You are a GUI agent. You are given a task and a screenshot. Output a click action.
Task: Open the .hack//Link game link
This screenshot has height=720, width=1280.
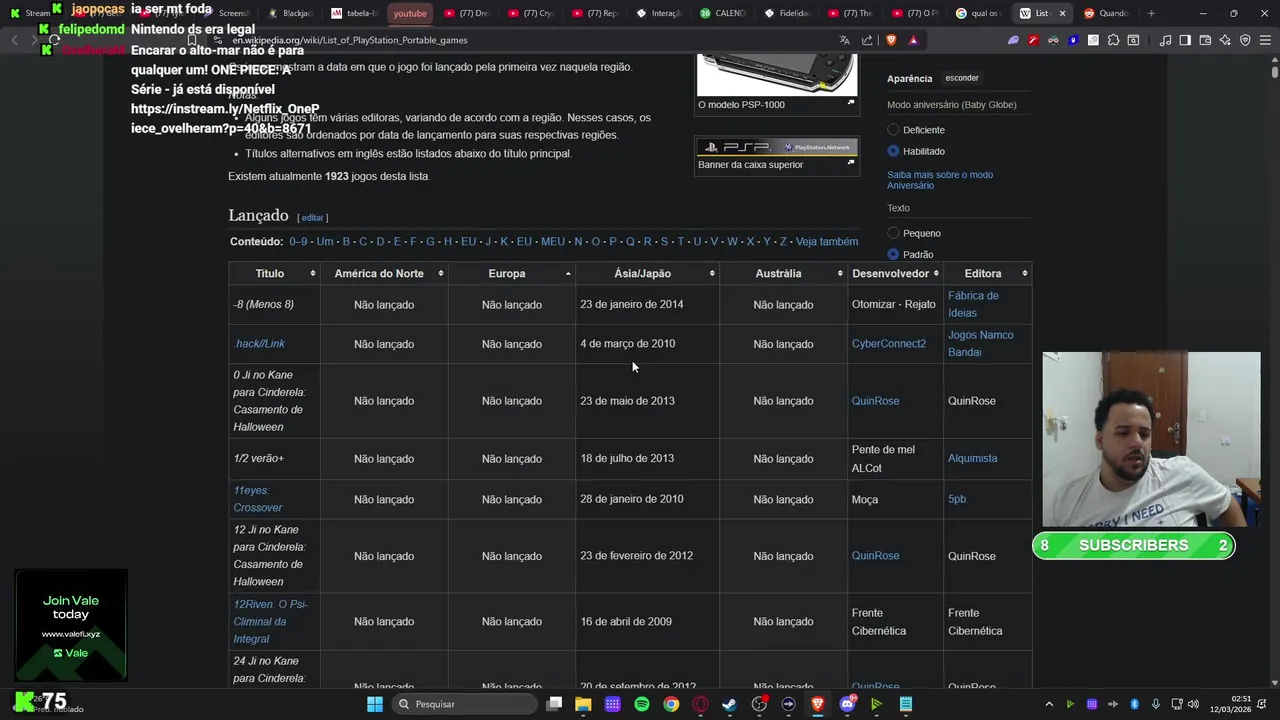pyautogui.click(x=259, y=344)
